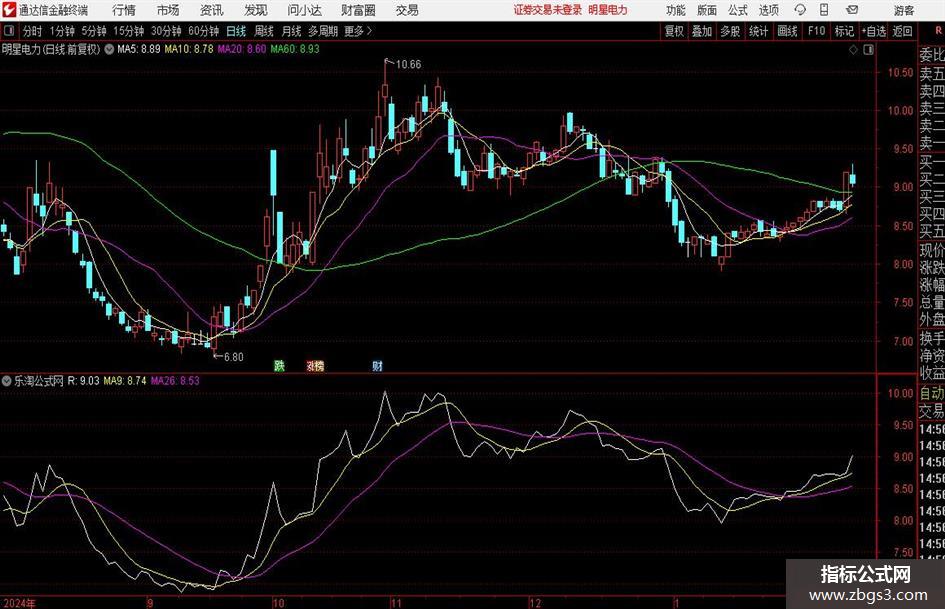This screenshot has width=945, height=609.
Task: Open the mobile phone icon in title bar
Action: [x=824, y=10]
